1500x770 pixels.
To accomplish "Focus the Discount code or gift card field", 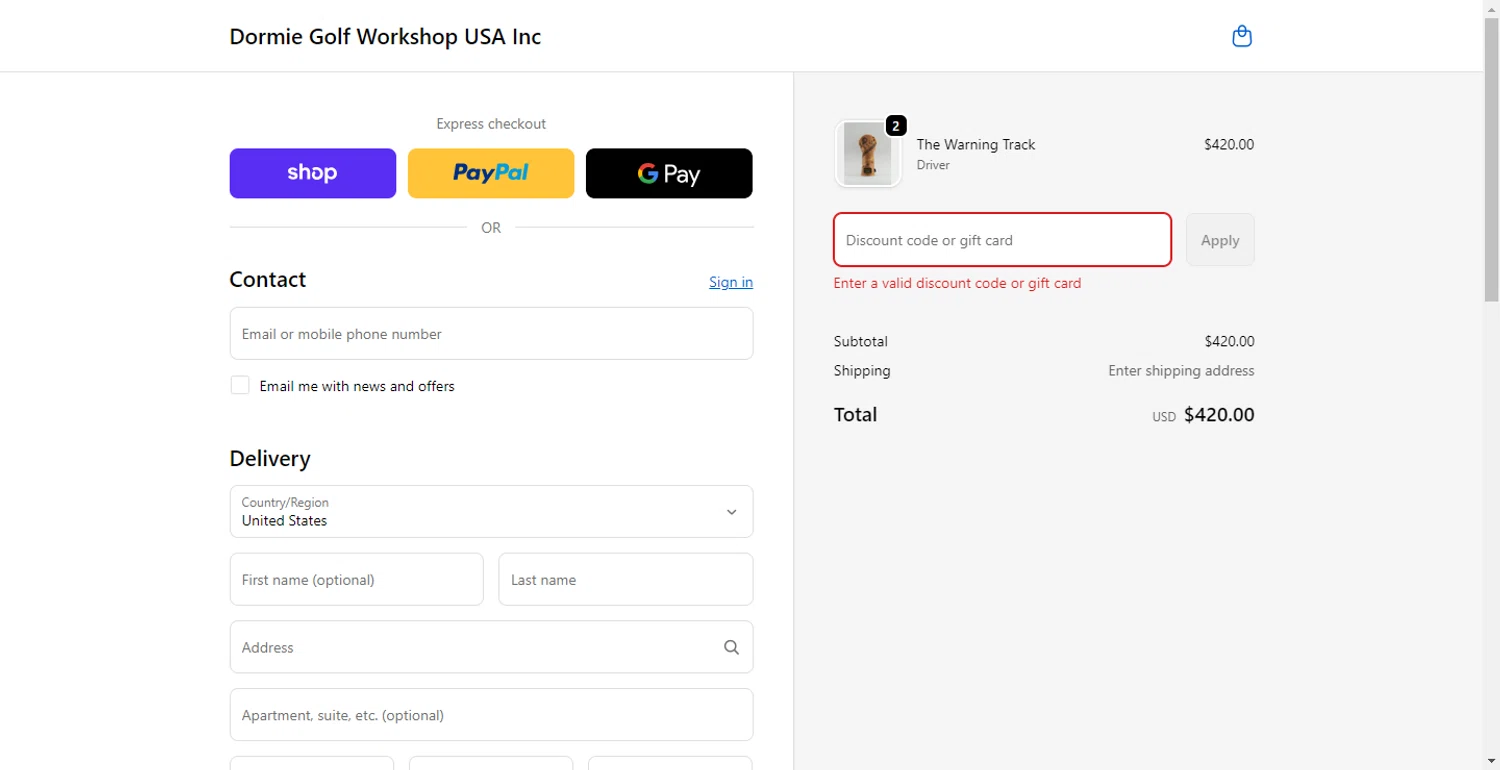I will 1002,240.
